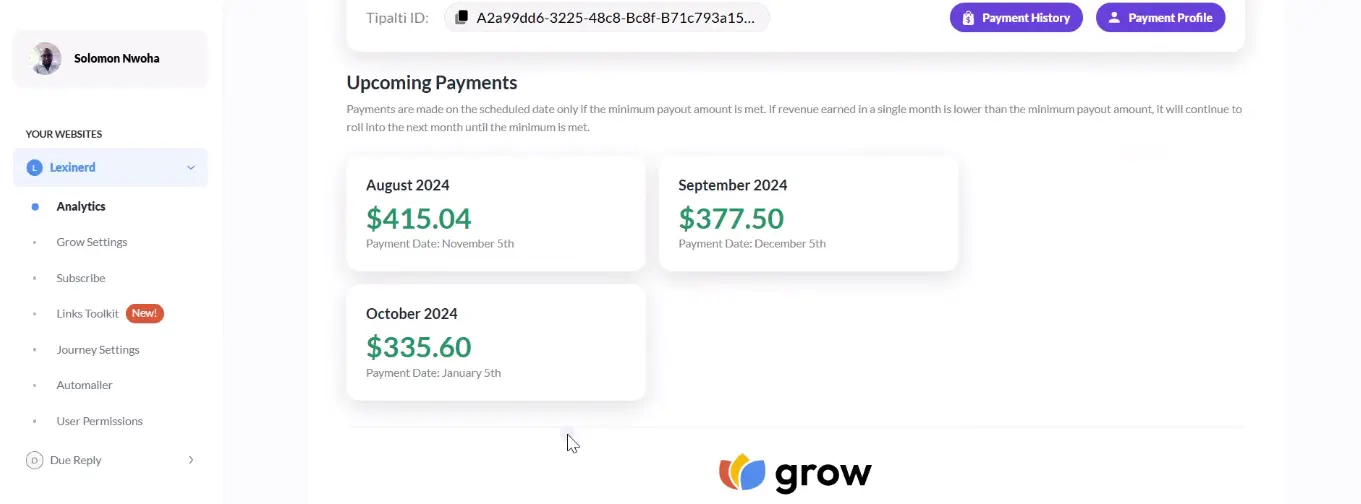Click the Grow logo in footer
1361x504 pixels.
pyautogui.click(x=795, y=473)
